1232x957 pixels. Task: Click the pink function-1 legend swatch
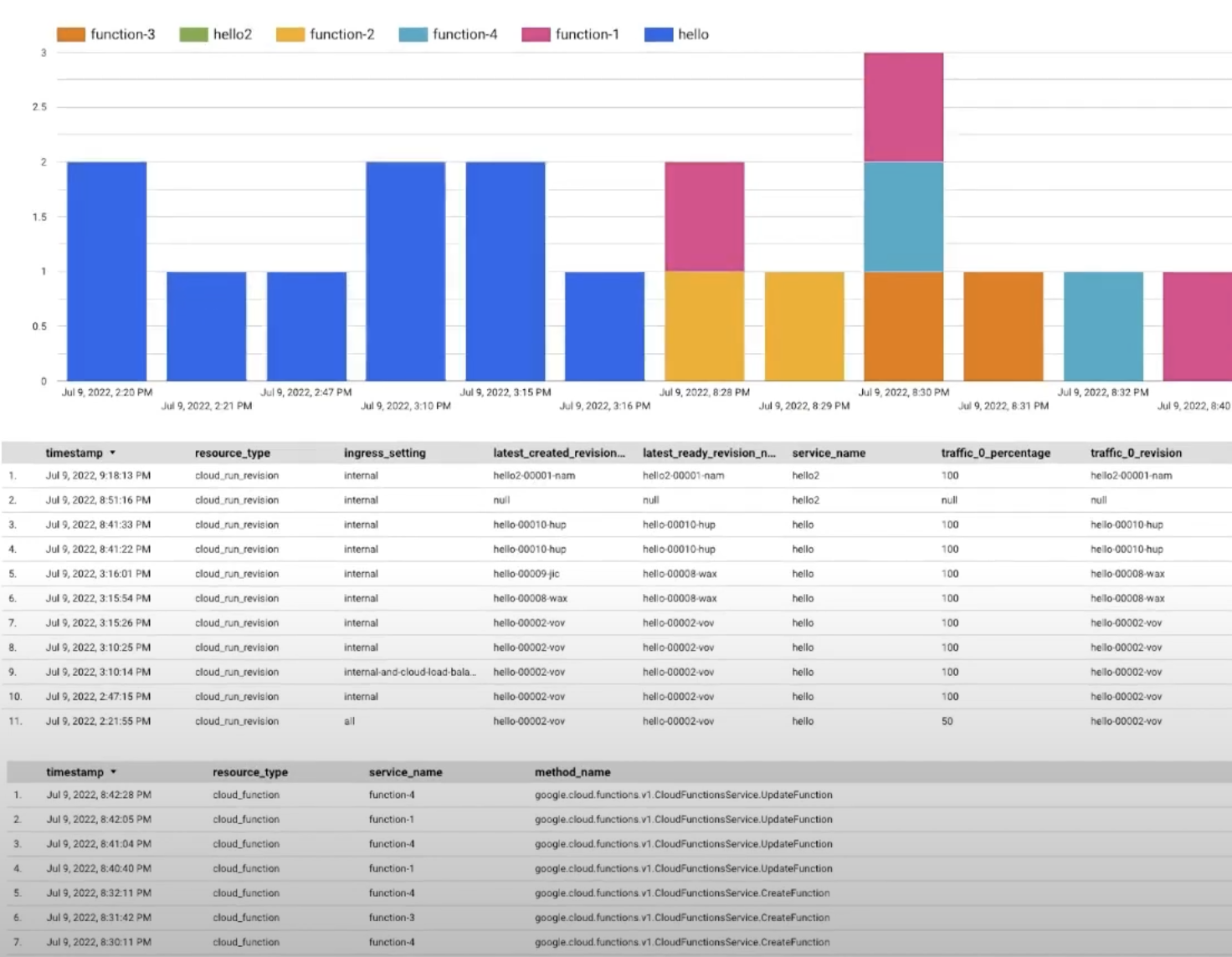(536, 34)
